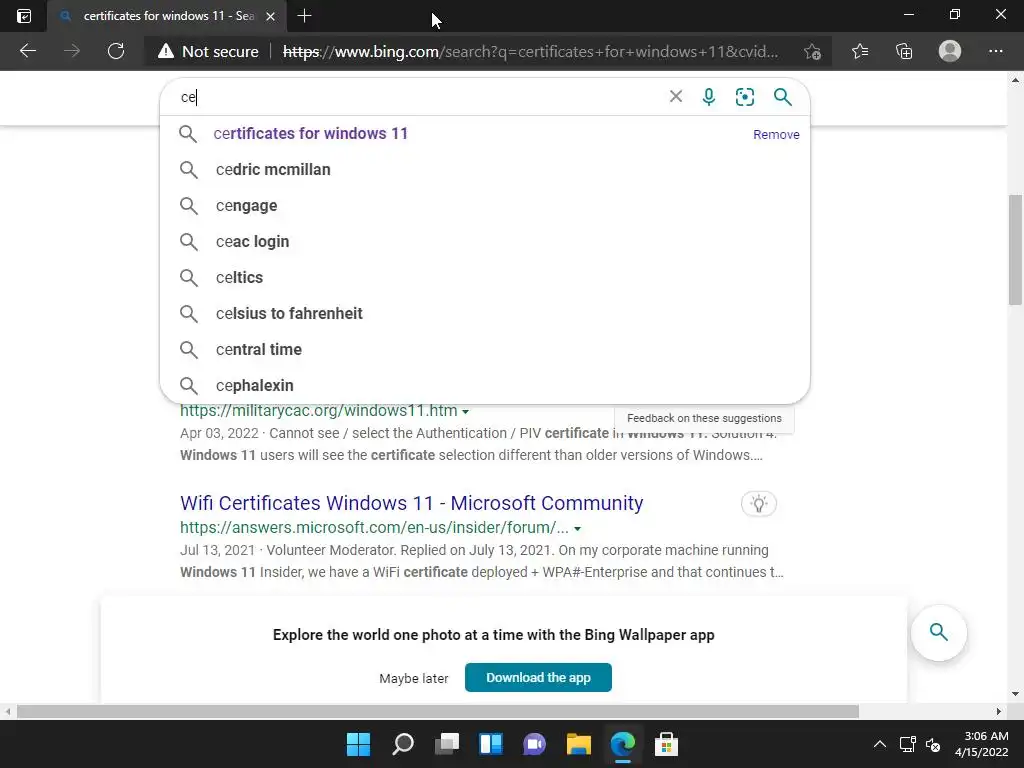Viewport: 1024px width, 768px height.
Task: Expand dropdown next to answers.microsoft.com URL
Action: 577,529
